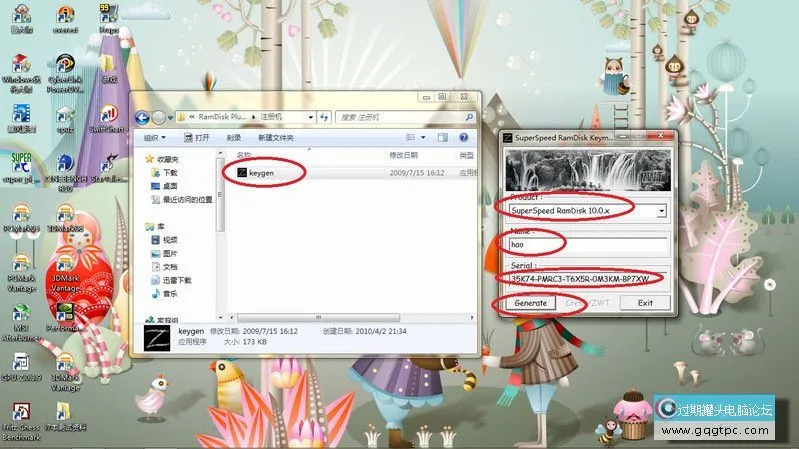Select the NVIDIA Performance desktop shortcut

[x=65, y=318]
